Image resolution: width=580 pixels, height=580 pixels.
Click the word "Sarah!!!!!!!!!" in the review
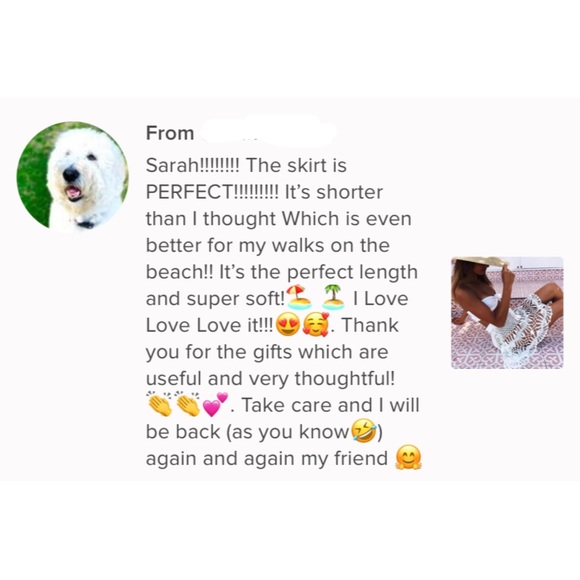(193, 165)
